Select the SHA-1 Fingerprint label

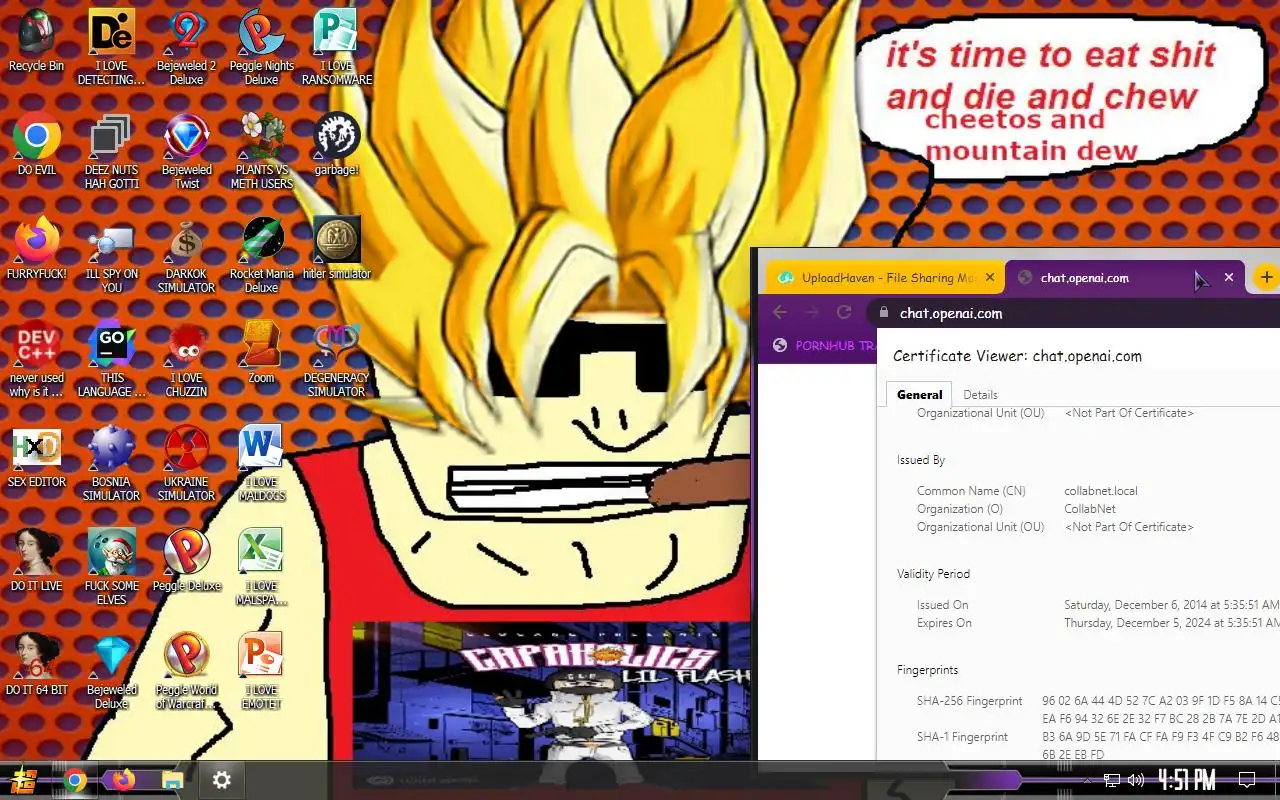click(x=962, y=737)
